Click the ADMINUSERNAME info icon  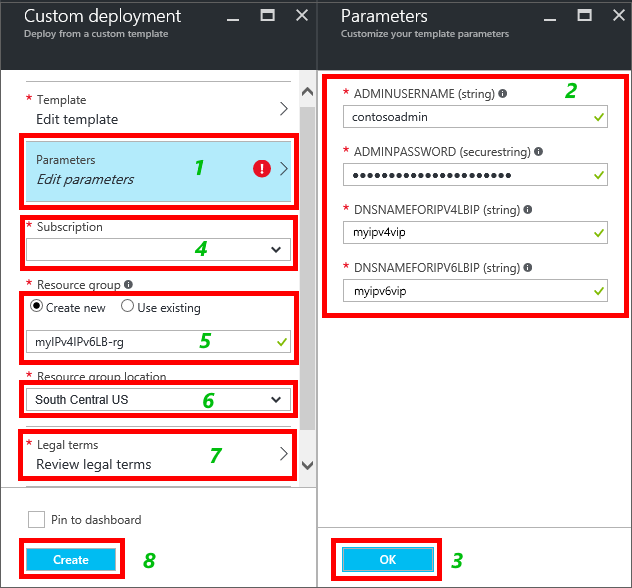tap(502, 93)
